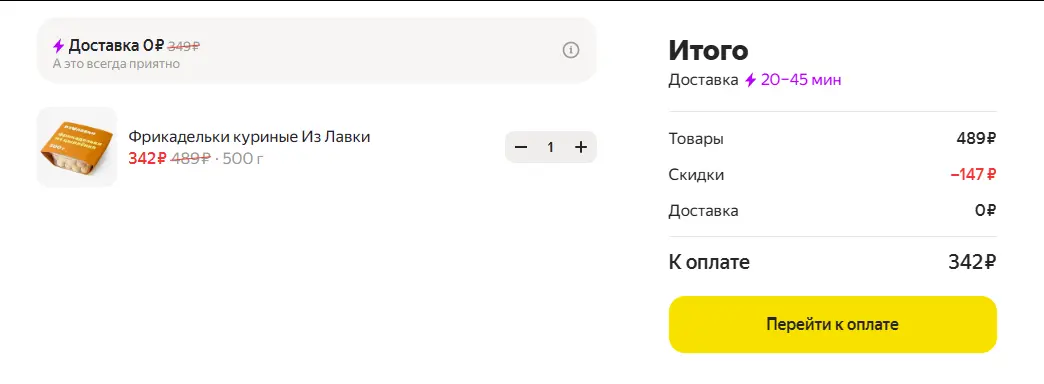
Task: Click the purple lightning icon beside Доставка 0₽
Action: [59, 46]
